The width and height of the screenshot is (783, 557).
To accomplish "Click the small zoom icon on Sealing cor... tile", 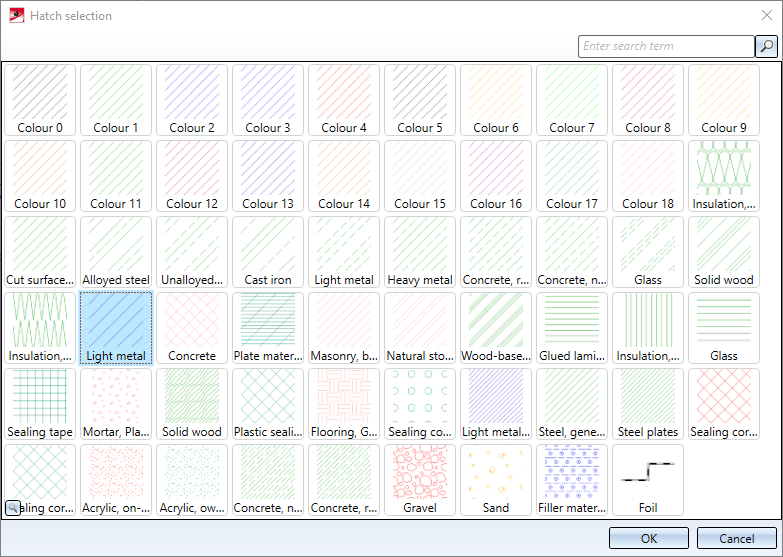I will pos(13,508).
